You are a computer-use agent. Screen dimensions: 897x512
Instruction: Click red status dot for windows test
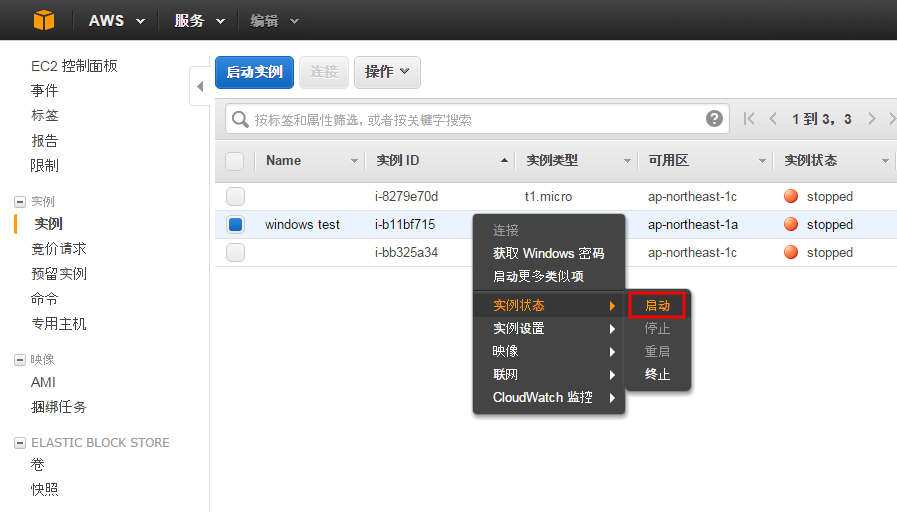pyautogui.click(x=791, y=224)
